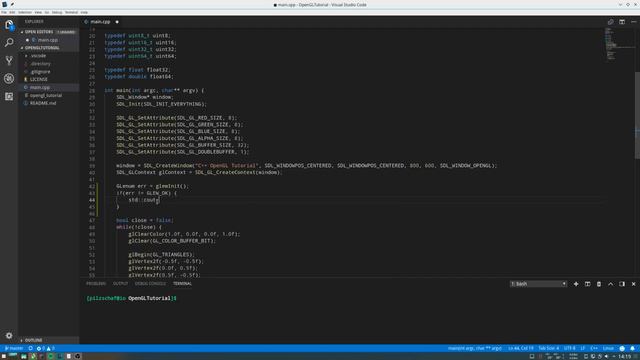This screenshot has height=360, width=640.
Task: Click the 1 UNSAVED badge in Open Editors
Action: 66,32
